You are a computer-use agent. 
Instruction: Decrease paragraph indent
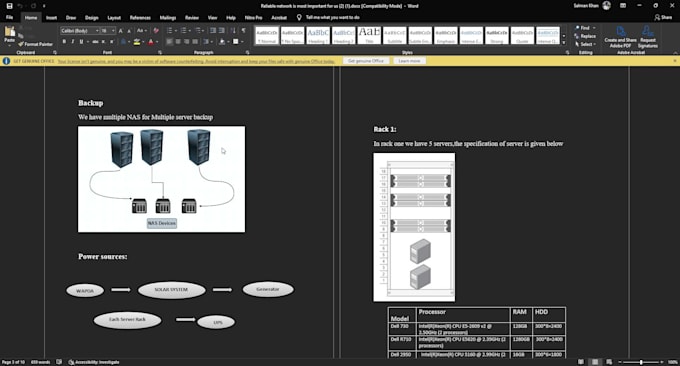(x=213, y=31)
